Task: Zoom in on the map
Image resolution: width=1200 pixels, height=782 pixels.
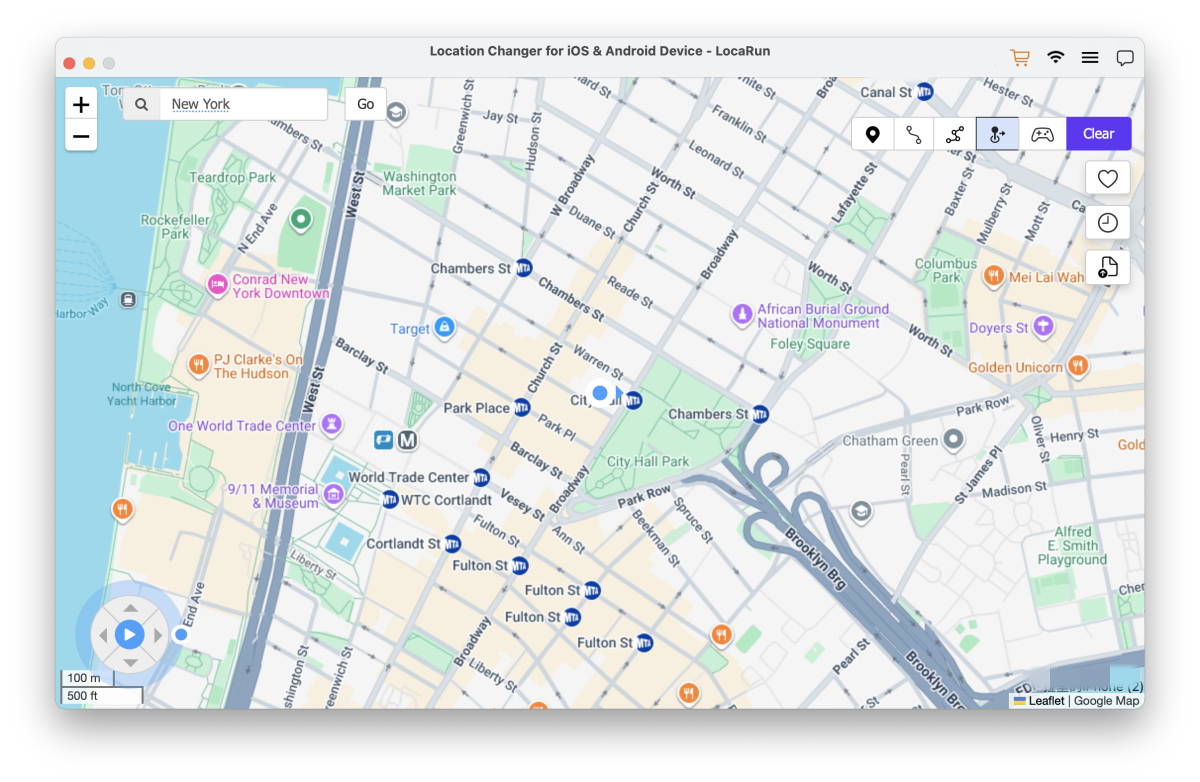Action: pyautogui.click(x=81, y=105)
